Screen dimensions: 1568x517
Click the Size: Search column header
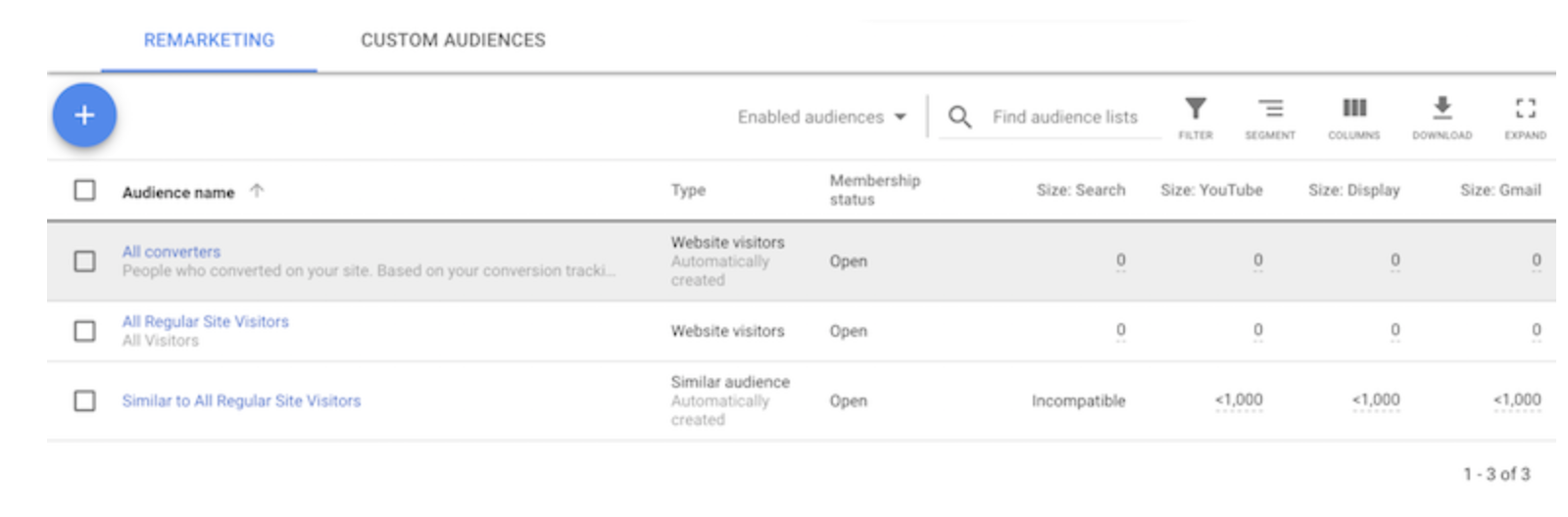(1080, 190)
